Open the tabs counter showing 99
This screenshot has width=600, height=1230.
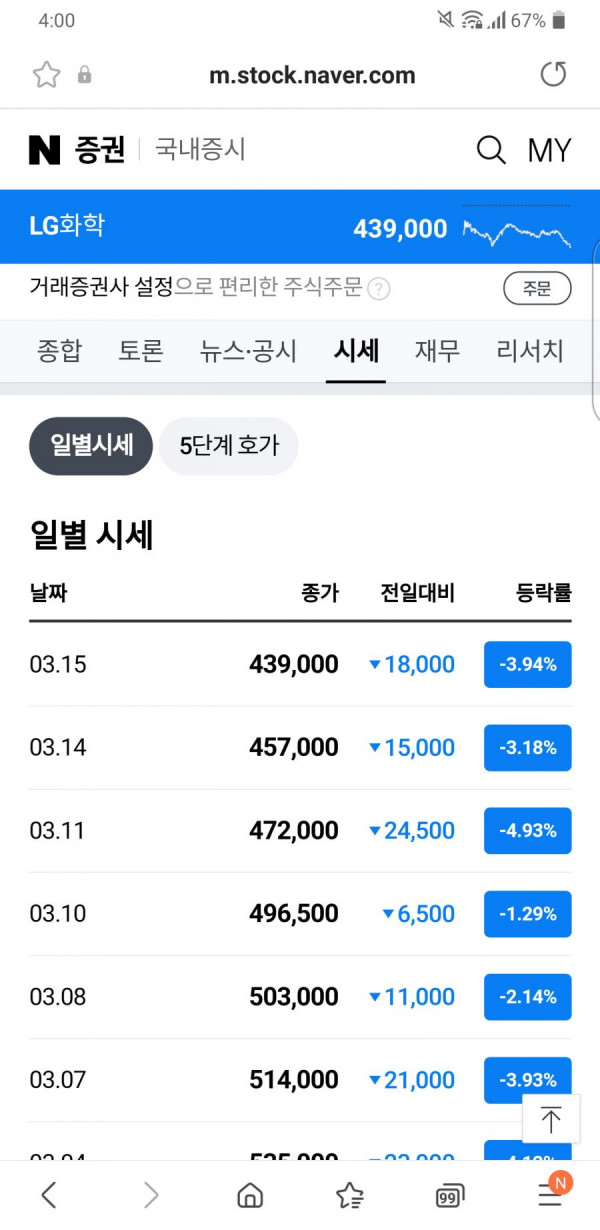[450, 1195]
